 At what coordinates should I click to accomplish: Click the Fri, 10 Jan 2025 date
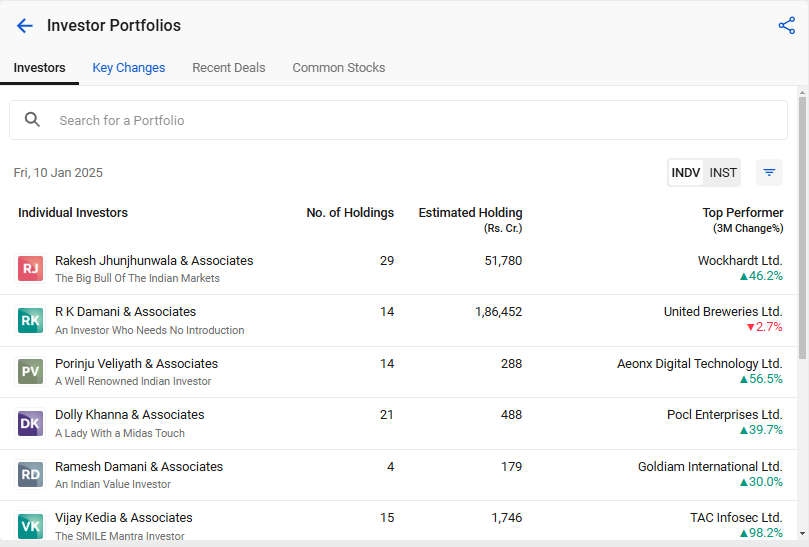pos(58,173)
